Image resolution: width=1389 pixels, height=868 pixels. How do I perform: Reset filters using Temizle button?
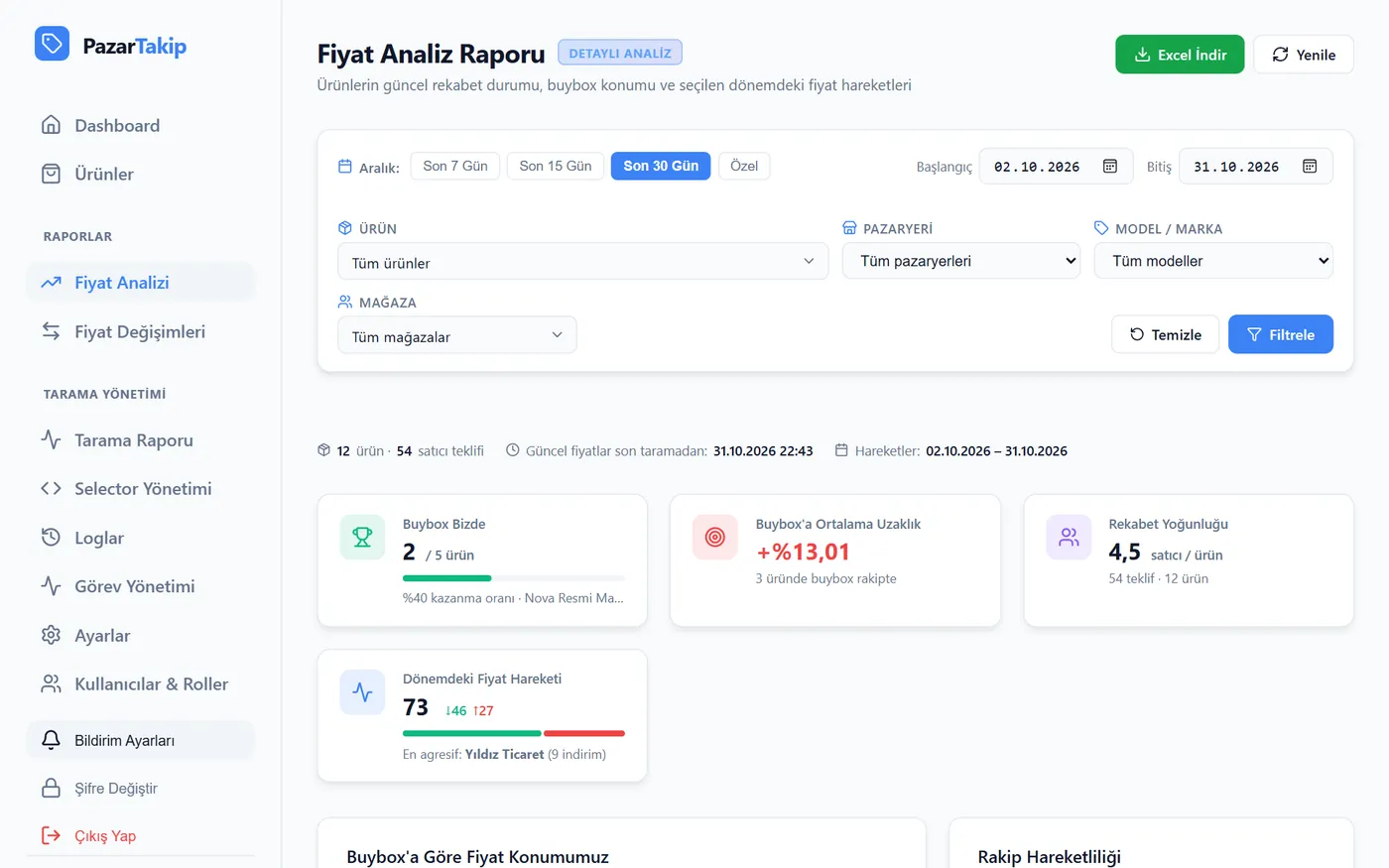(x=1166, y=334)
